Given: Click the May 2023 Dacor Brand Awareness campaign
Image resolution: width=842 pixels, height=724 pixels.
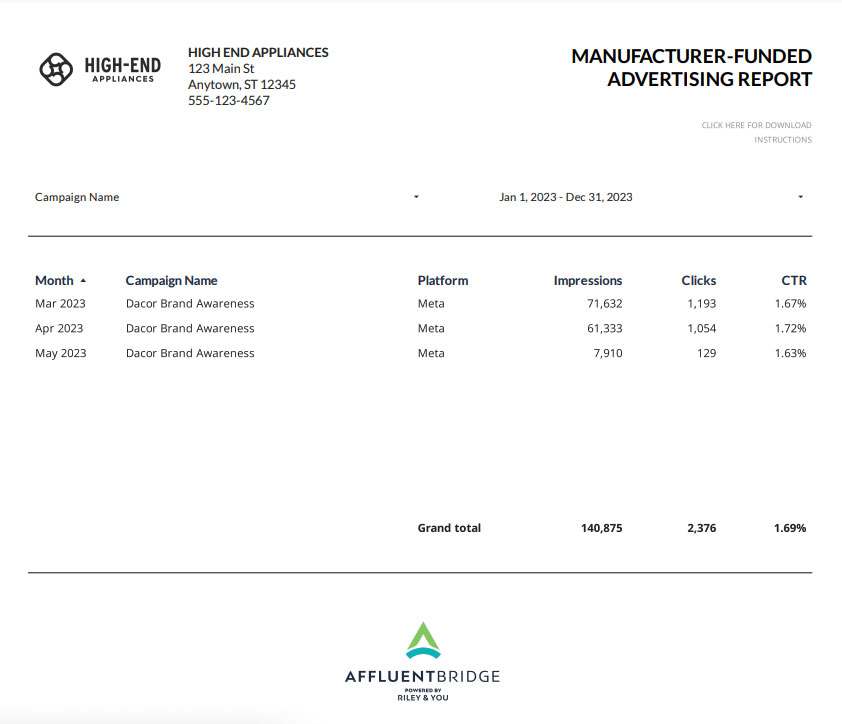Looking at the screenshot, I should (x=190, y=353).
